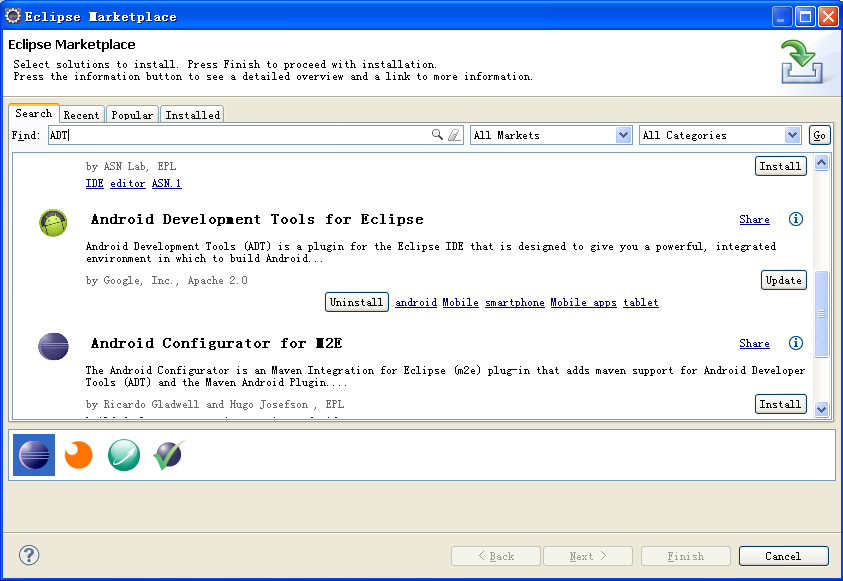Open info for Android Development Tools for Eclipse
The height and width of the screenshot is (581, 843).
coord(796,219)
